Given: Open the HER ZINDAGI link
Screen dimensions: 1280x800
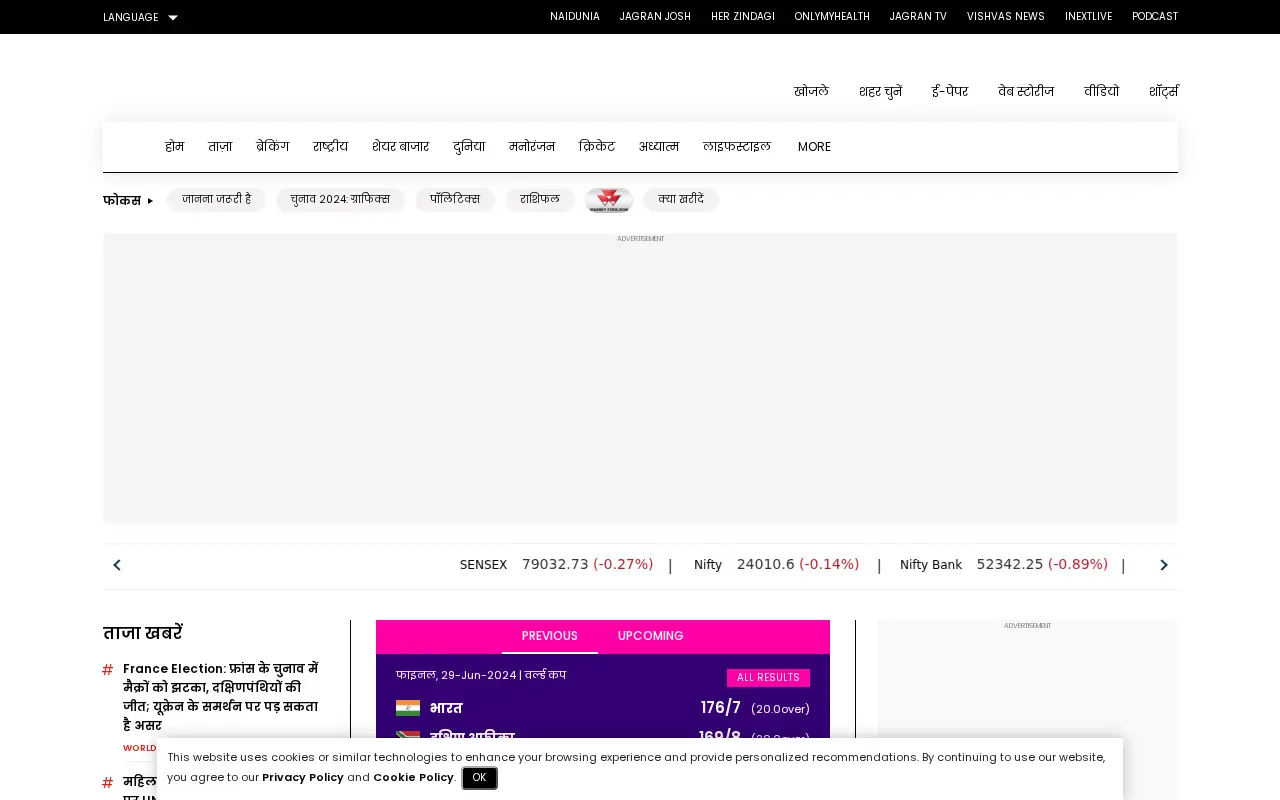Looking at the screenshot, I should 743,17.
